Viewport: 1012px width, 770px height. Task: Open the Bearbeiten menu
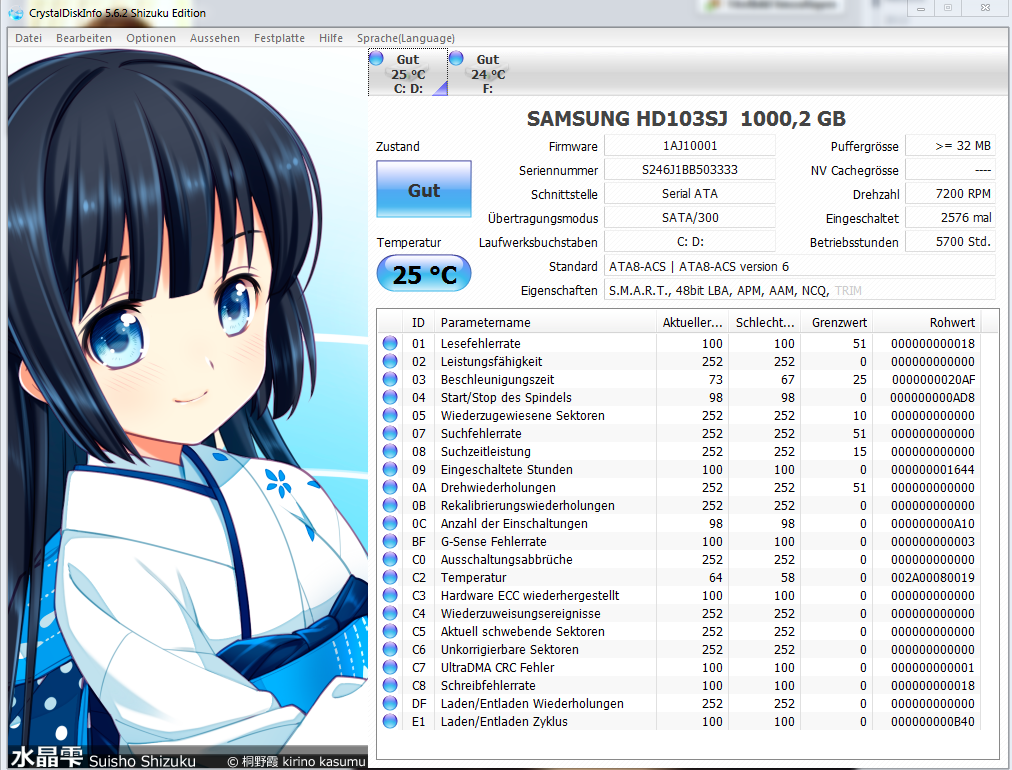pos(84,38)
